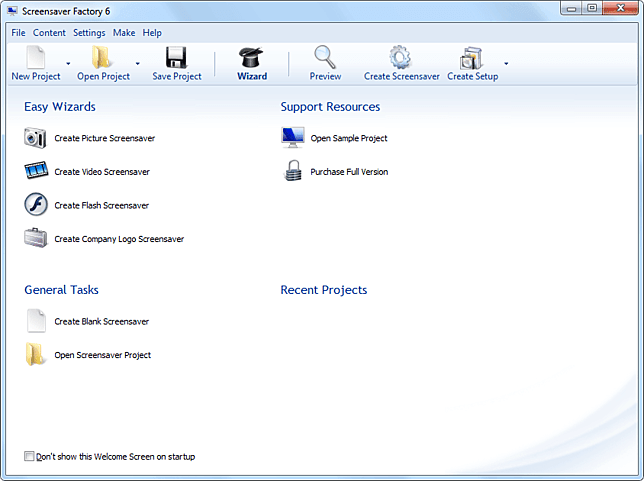The width and height of the screenshot is (644, 481).
Task: Tick Don't show this Welcome Screen checkbox
Action: [x=29, y=456]
